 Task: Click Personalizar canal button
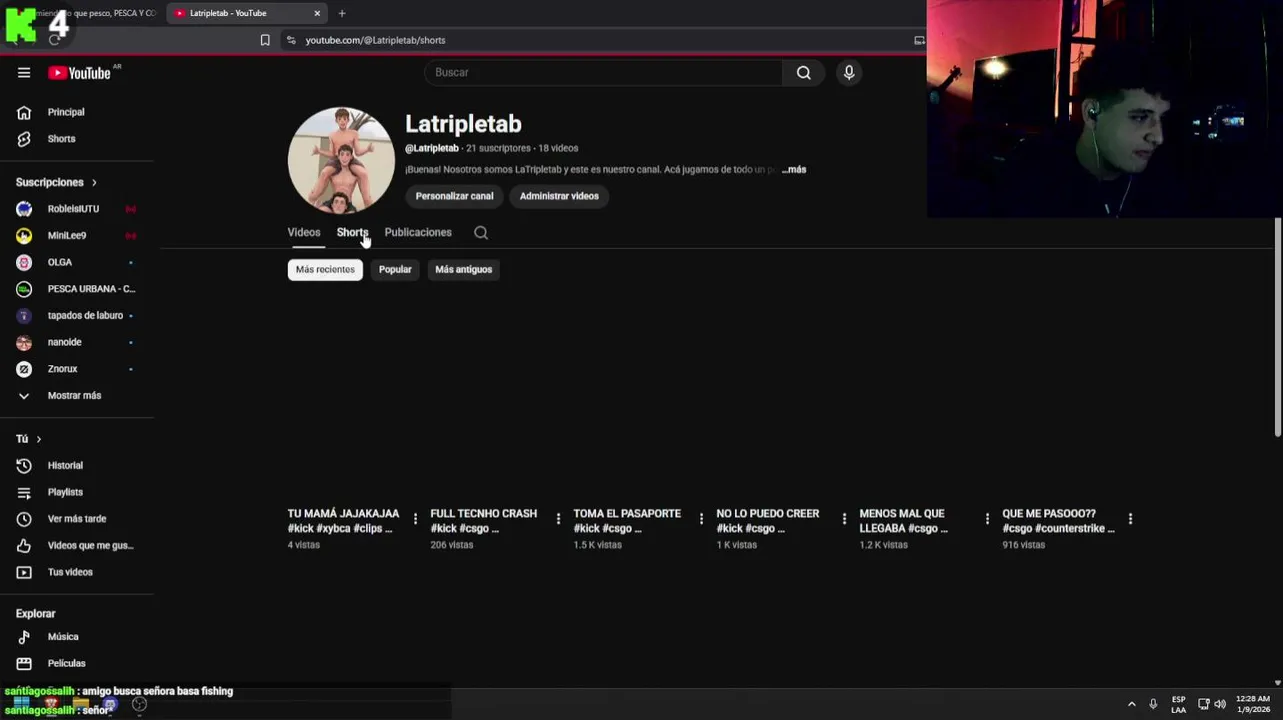coord(454,196)
